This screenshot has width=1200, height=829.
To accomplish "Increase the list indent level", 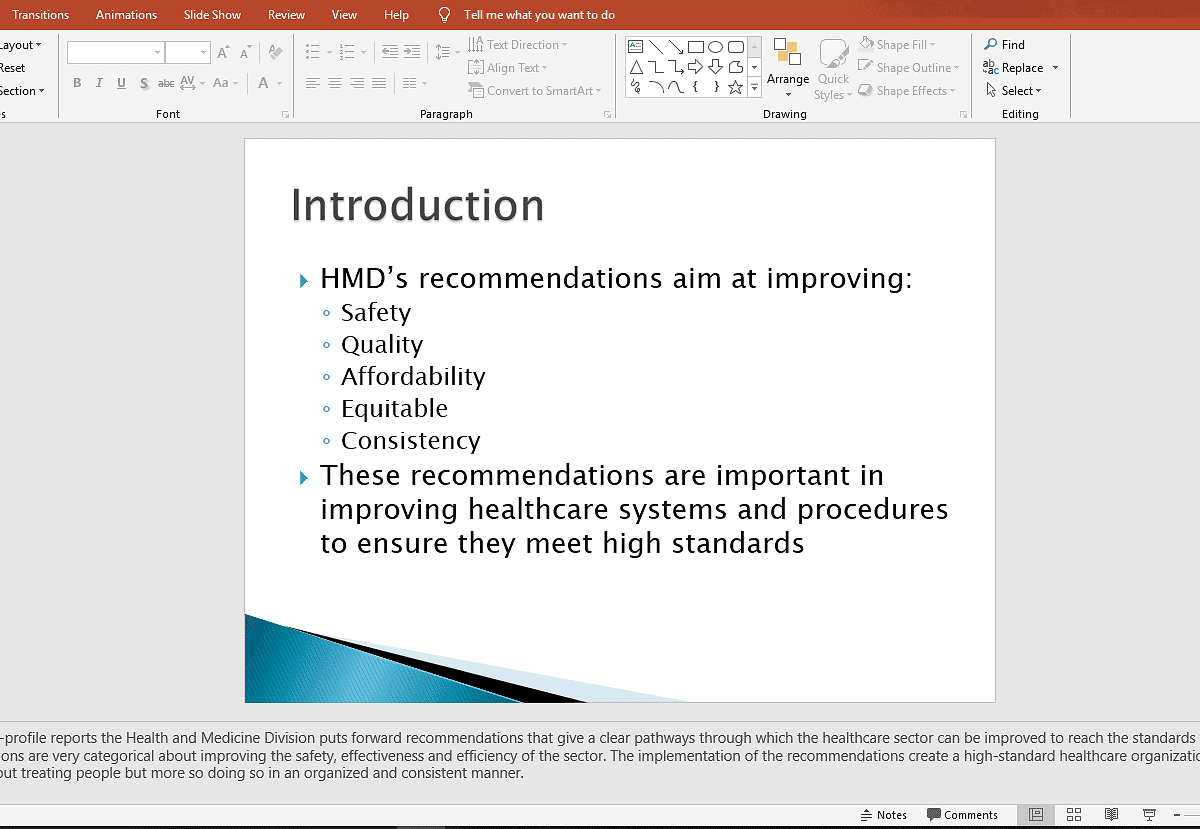I will pos(413,52).
